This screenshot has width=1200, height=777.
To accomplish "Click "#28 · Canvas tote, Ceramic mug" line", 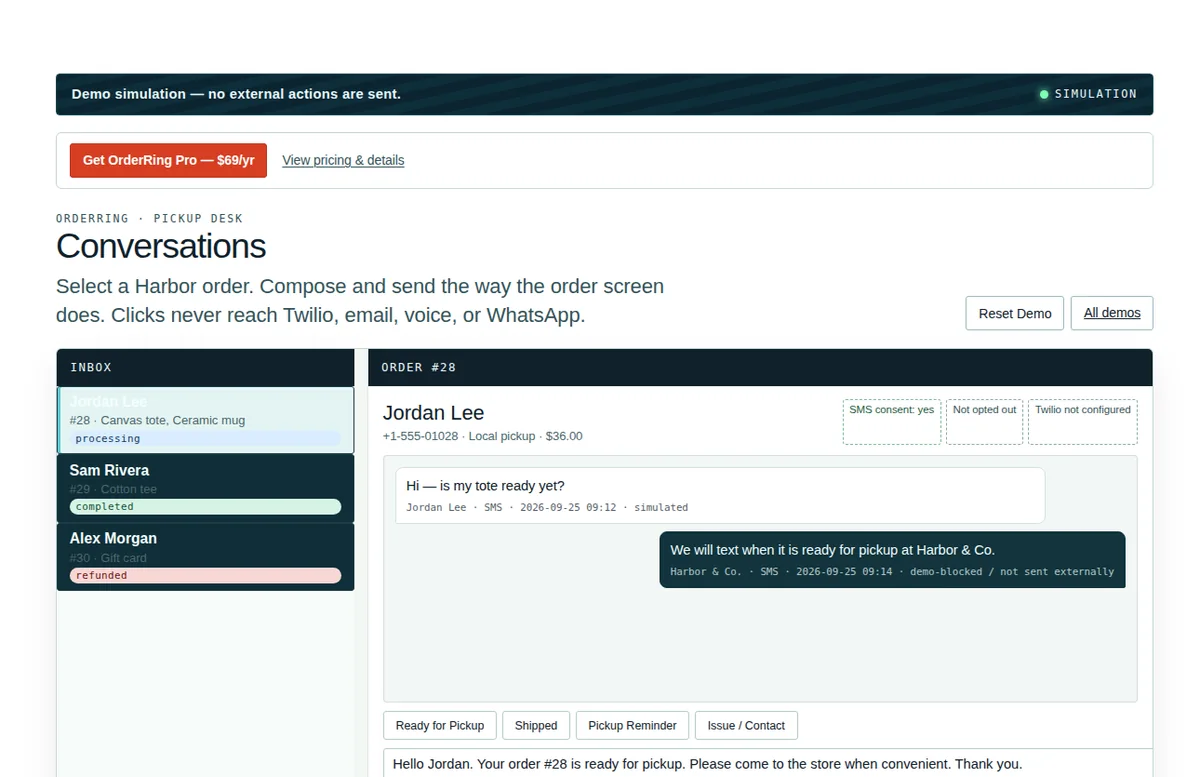I will 157,420.
